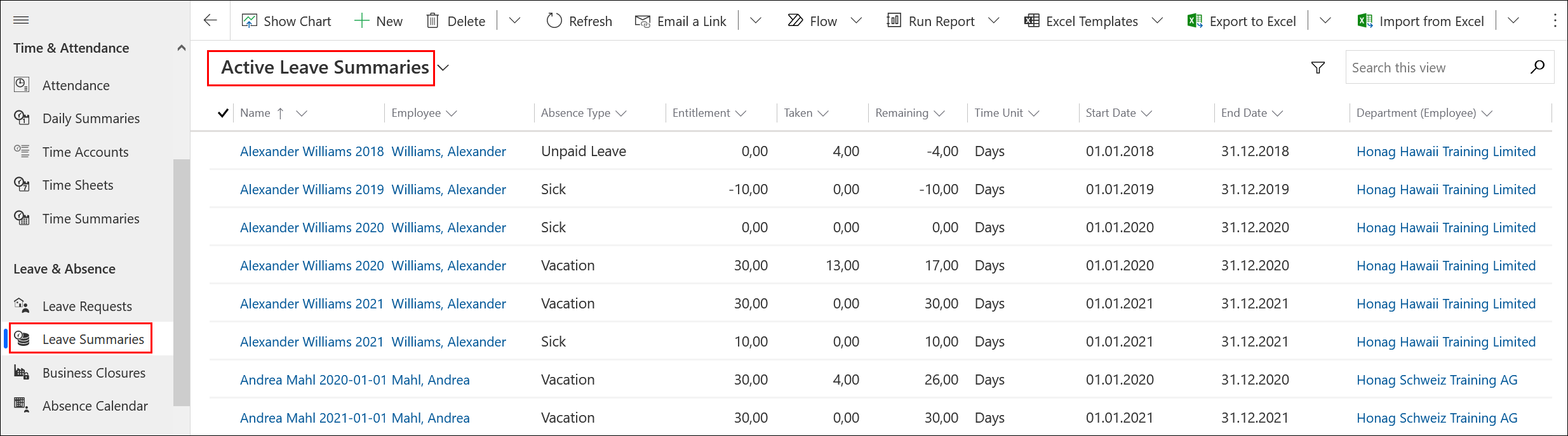Viewport: 1568px width, 436px height.
Task: Open the Absence Type column dropdown
Action: tap(621, 113)
